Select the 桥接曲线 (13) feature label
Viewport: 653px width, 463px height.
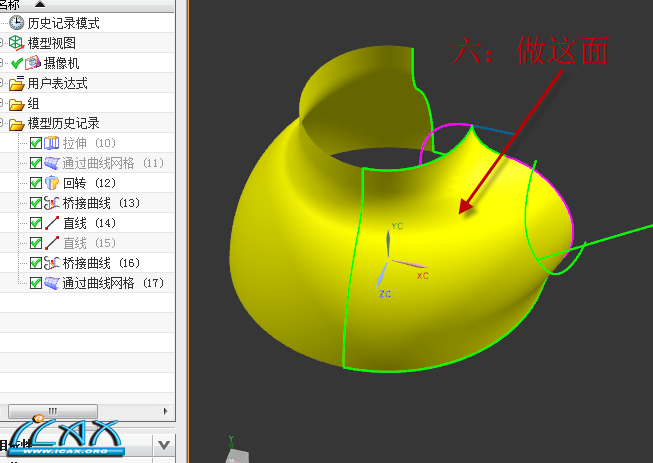(x=101, y=203)
